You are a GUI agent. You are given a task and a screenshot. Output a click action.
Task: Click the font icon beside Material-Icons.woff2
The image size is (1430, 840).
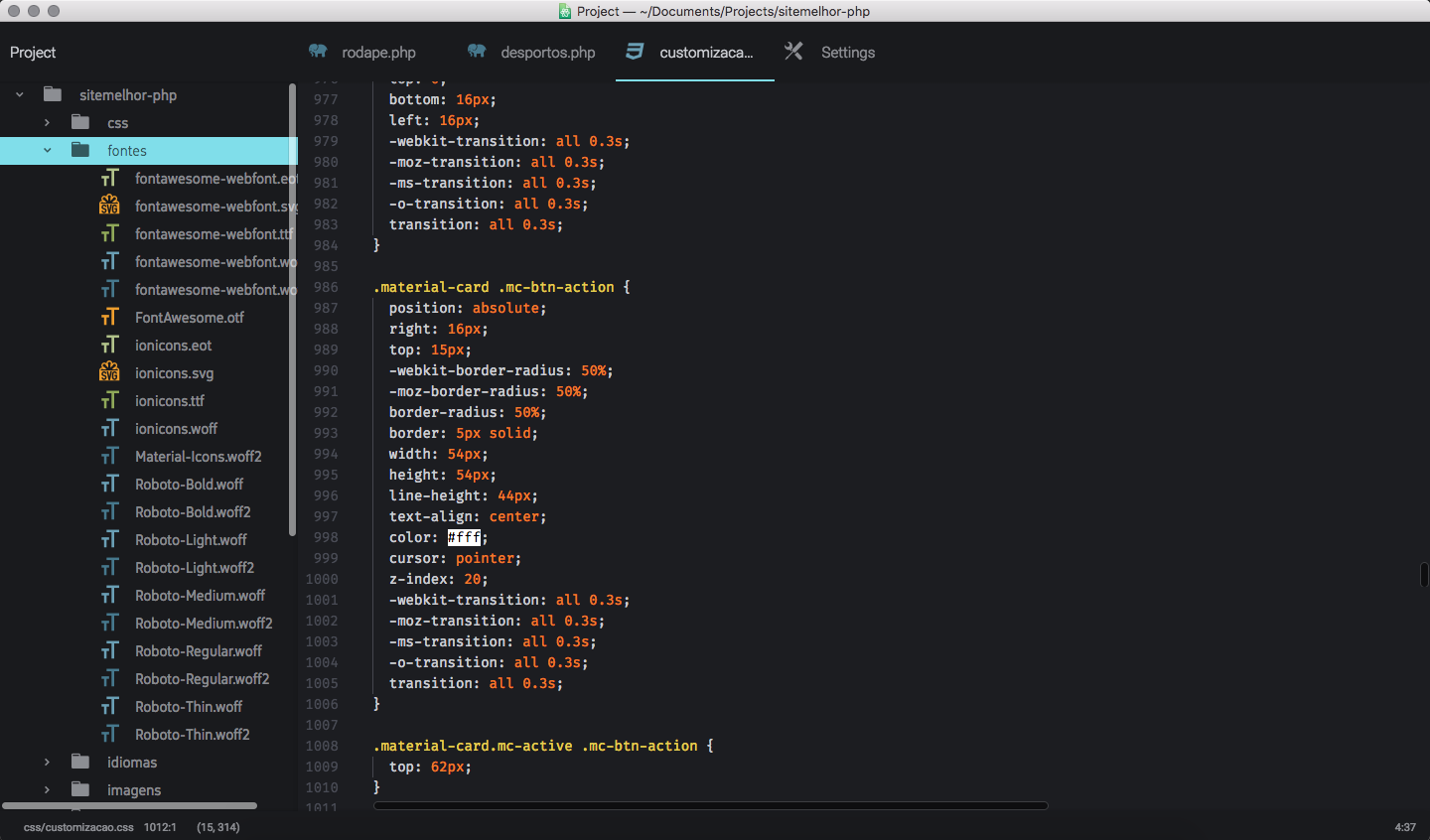click(x=110, y=456)
